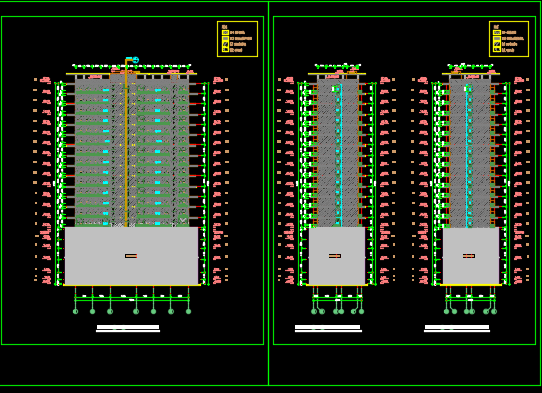
Task: Select the white title bar under the rightmost elevation
Action: point(457,327)
